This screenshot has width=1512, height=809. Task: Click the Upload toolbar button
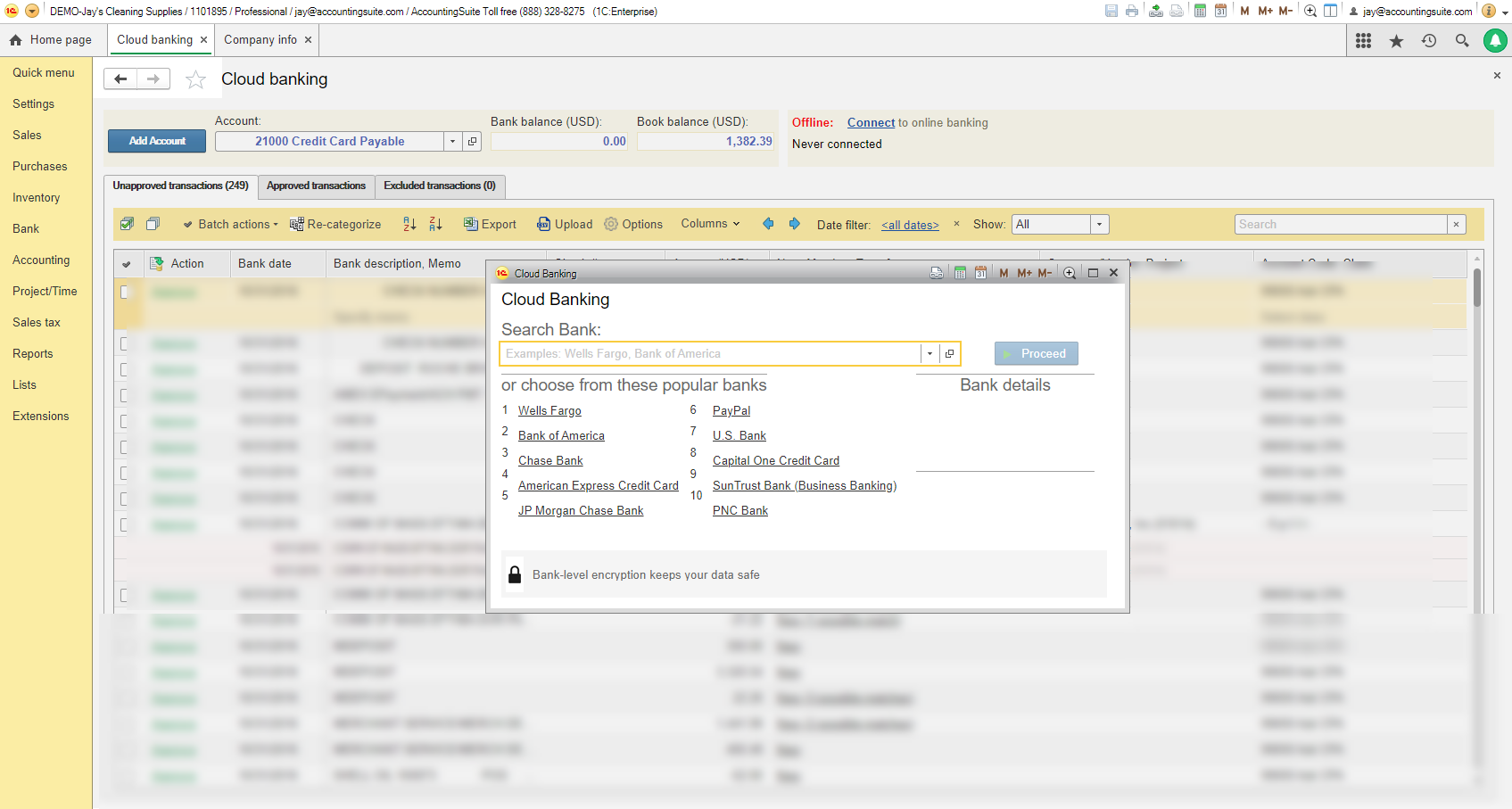point(565,224)
